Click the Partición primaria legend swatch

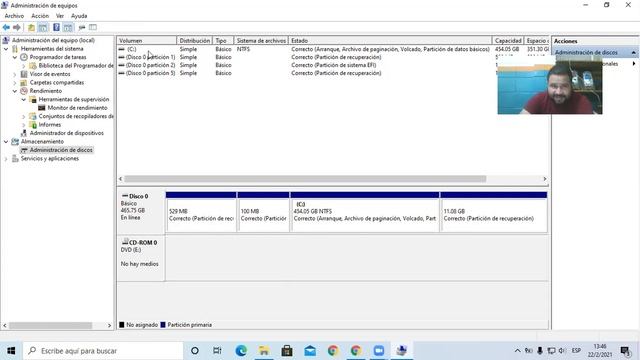[163, 325]
